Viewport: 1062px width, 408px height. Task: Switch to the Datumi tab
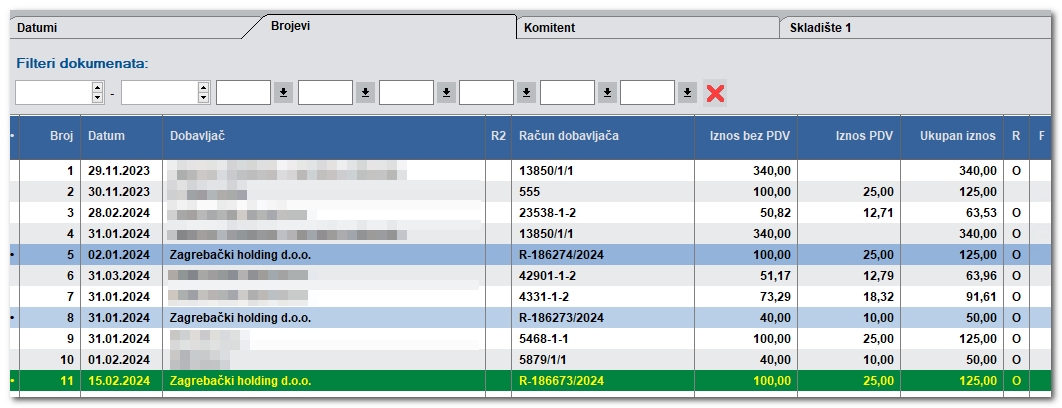click(120, 28)
